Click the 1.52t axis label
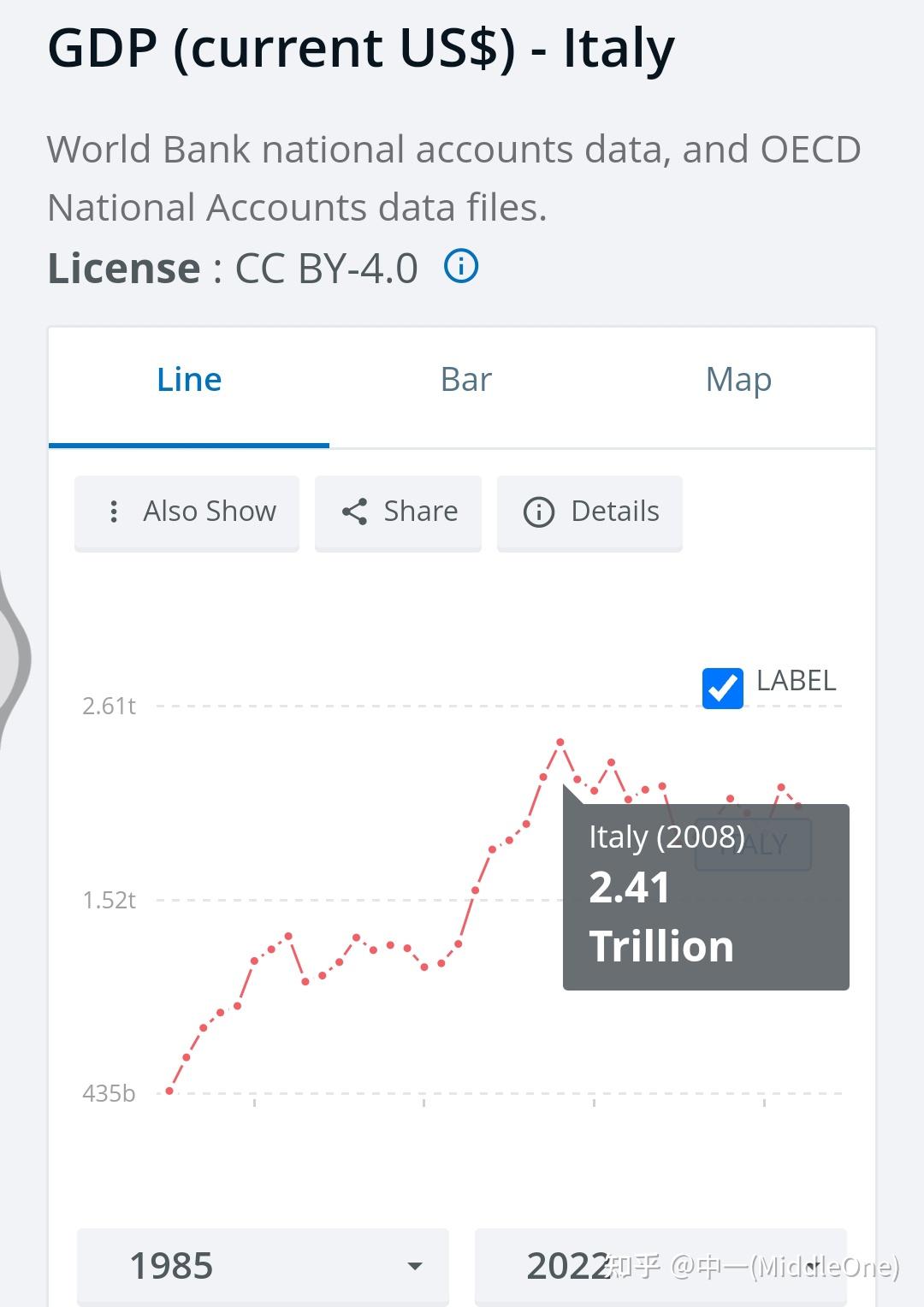Image resolution: width=924 pixels, height=1307 pixels. pyautogui.click(x=109, y=900)
